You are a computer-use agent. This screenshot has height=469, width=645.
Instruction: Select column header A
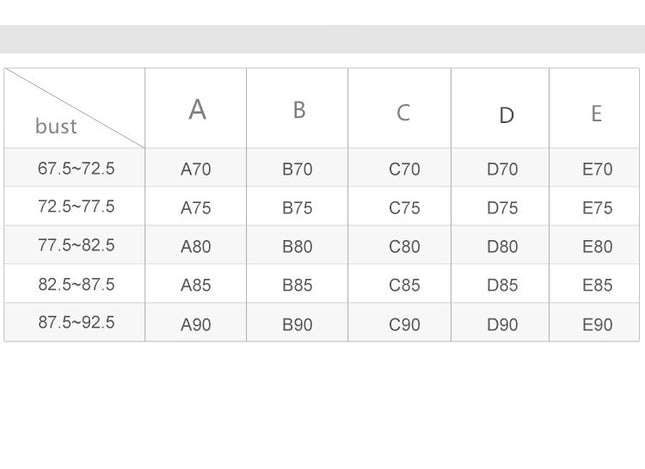coord(197,109)
